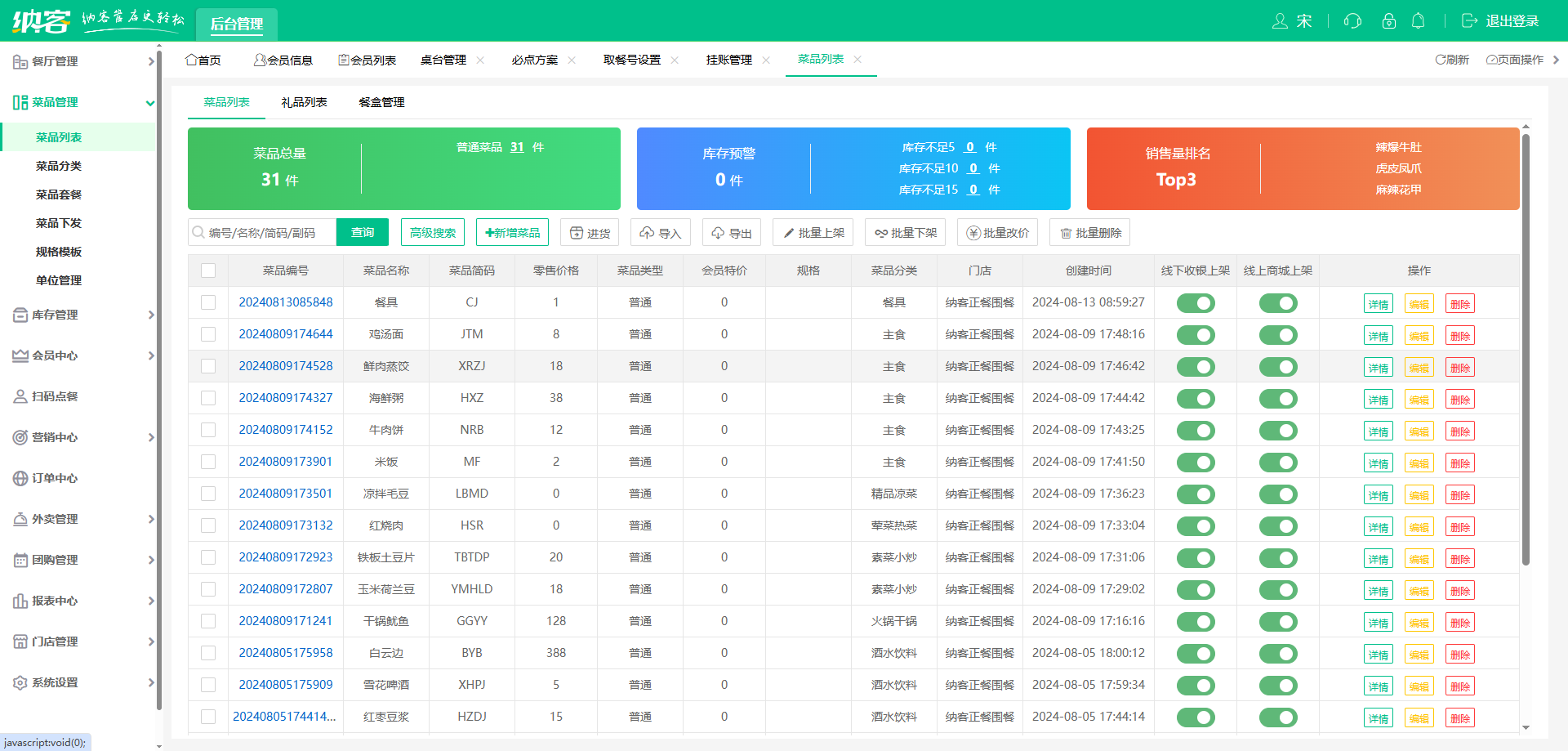Click the 导出 export icon
The width and height of the screenshot is (1568, 751).
click(x=732, y=232)
